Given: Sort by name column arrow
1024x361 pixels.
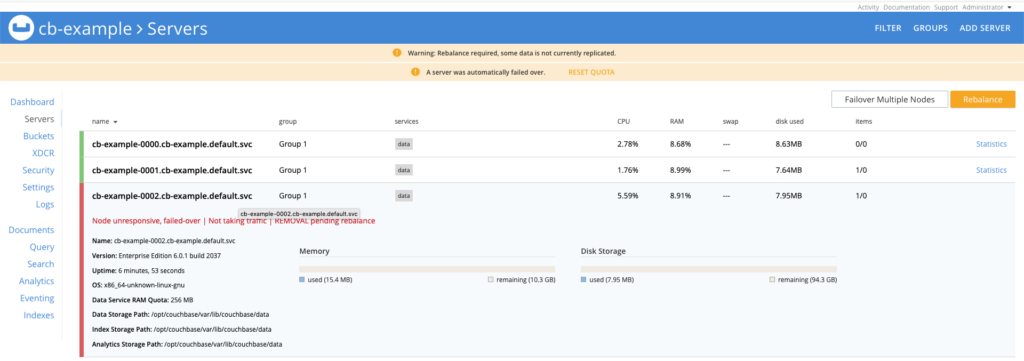Looking at the screenshot, I should click(x=116, y=122).
